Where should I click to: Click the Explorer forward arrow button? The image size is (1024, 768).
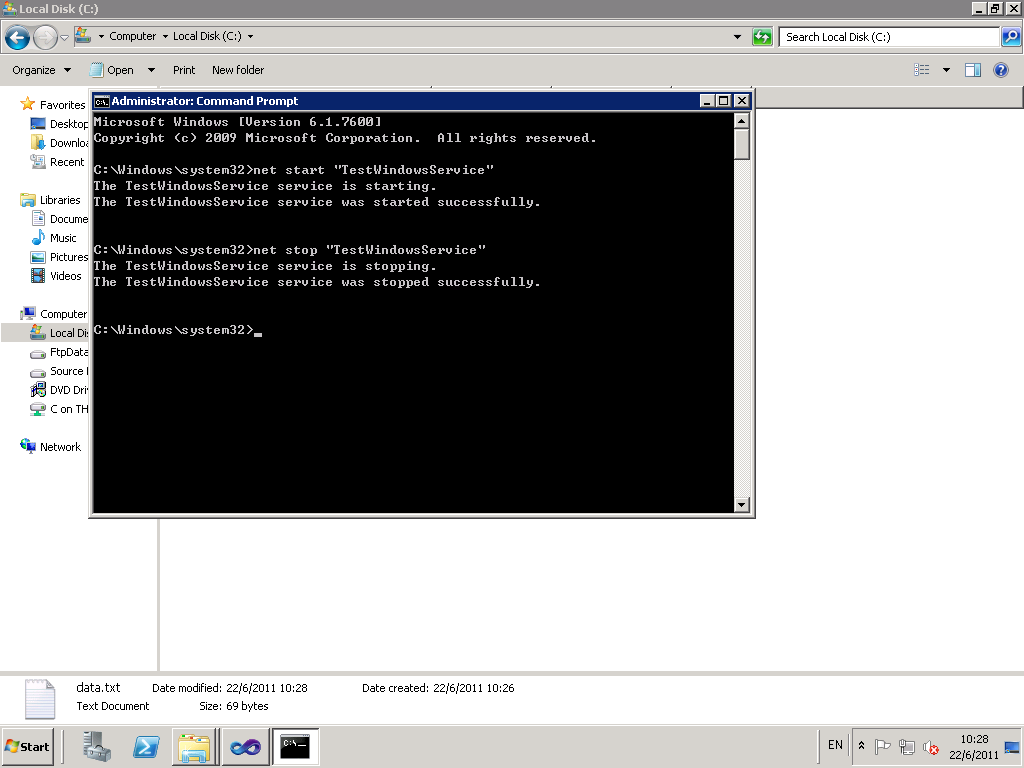(x=45, y=37)
